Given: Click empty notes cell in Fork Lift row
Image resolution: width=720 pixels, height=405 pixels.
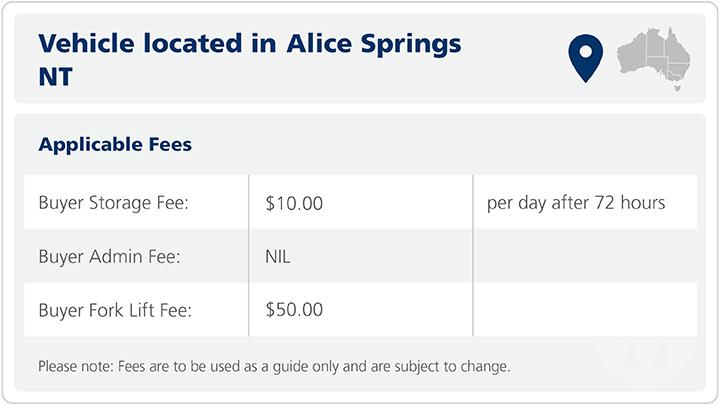Looking at the screenshot, I should 584,310.
